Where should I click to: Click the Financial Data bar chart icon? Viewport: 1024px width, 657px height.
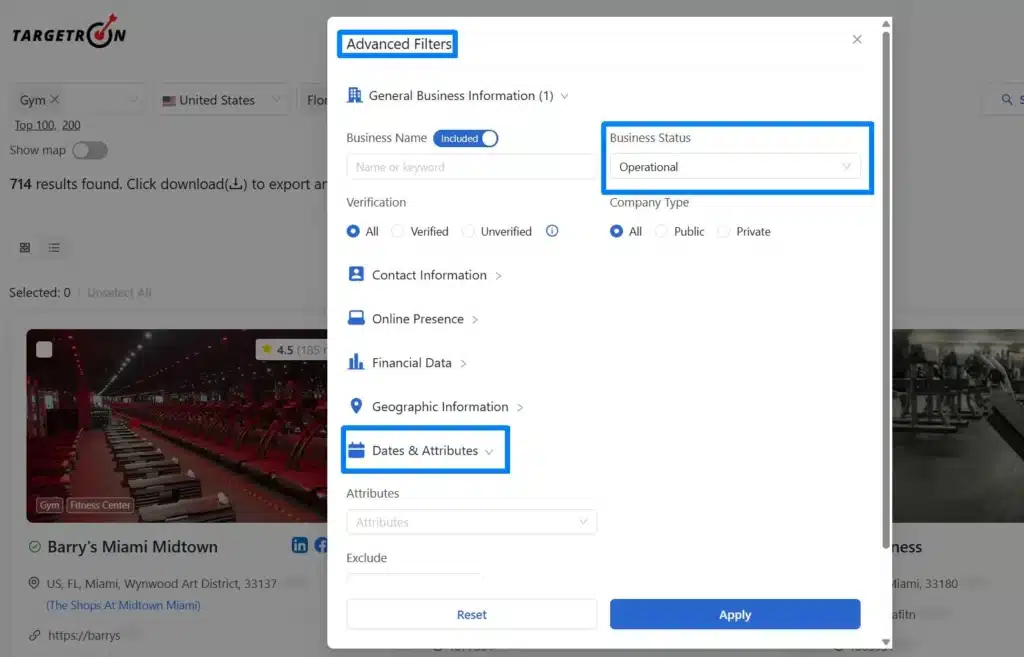coord(355,362)
